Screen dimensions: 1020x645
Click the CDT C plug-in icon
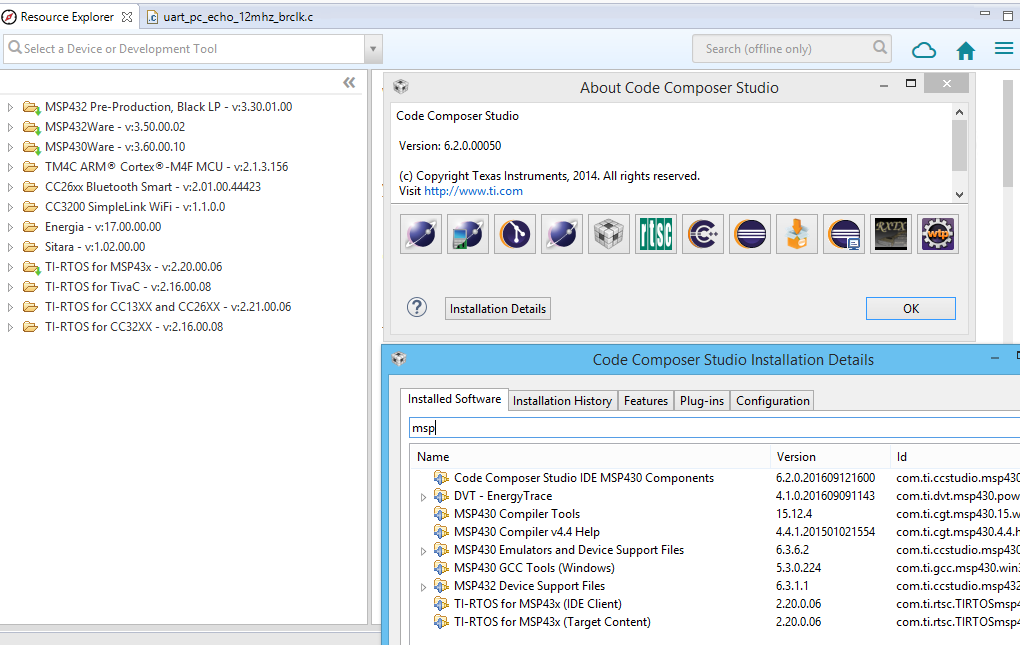pyautogui.click(x=703, y=234)
